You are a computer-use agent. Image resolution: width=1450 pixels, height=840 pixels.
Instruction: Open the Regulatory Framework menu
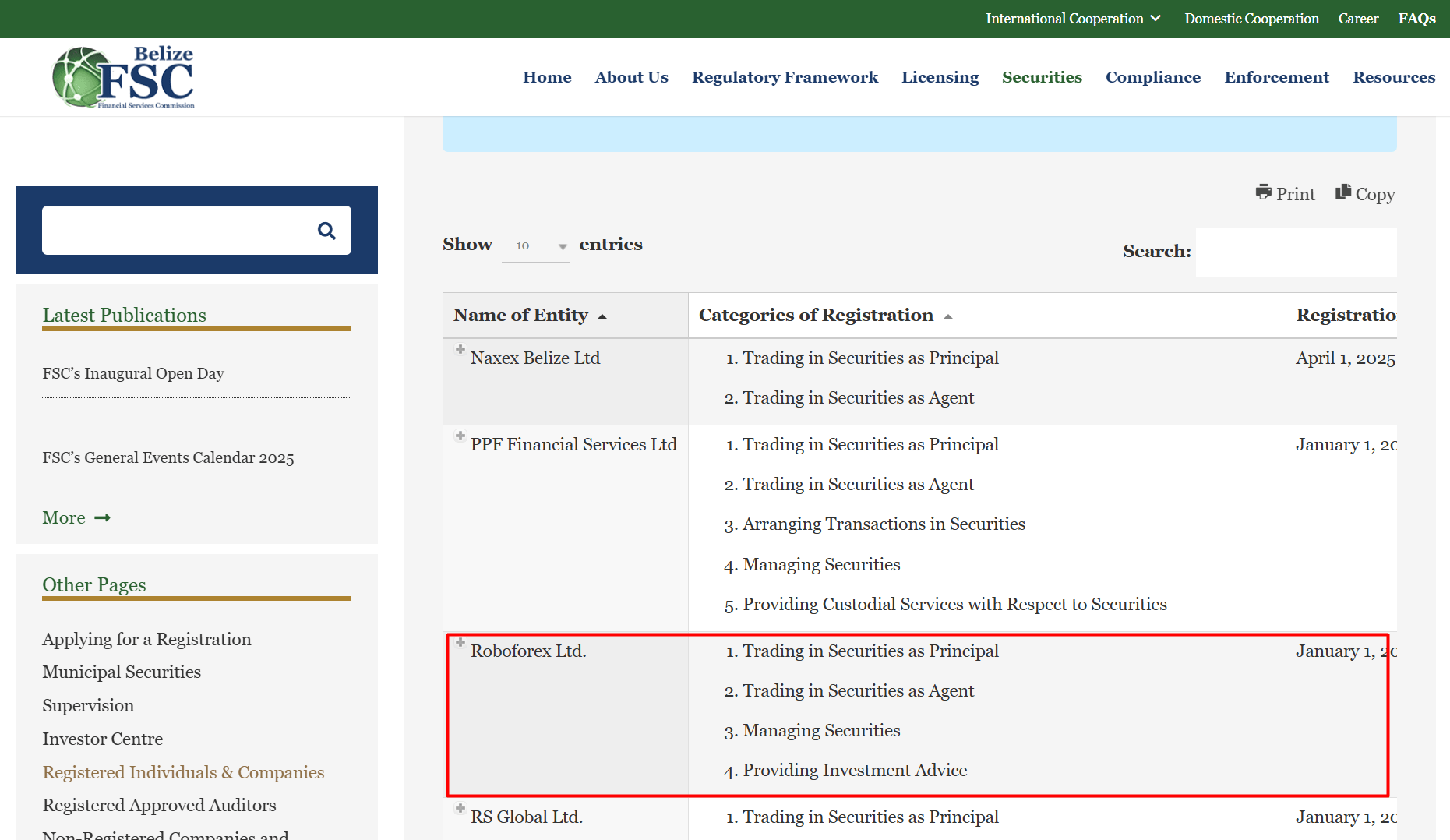pyautogui.click(x=785, y=77)
